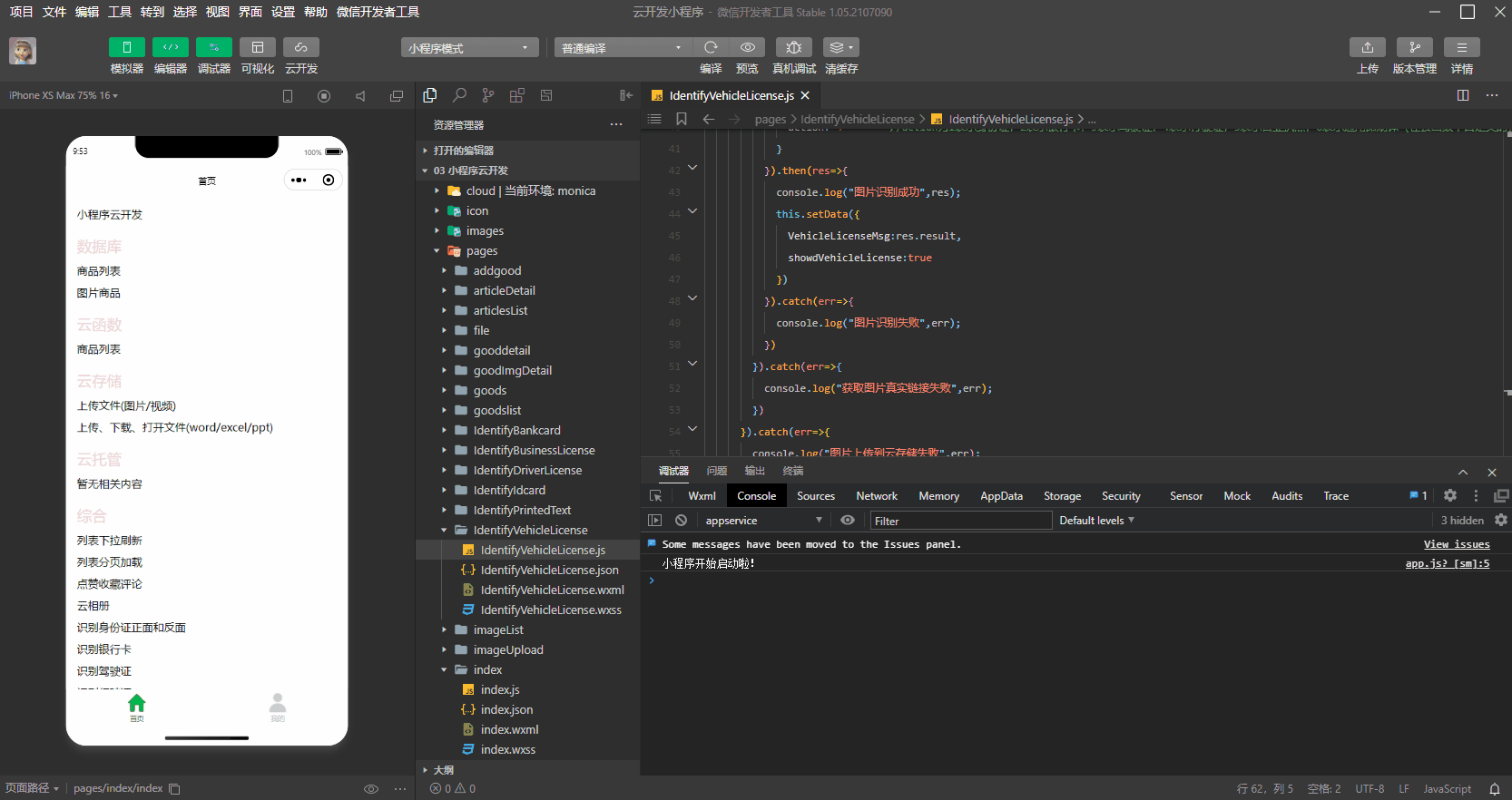
Task: Open the Storage devtools tab
Action: 1062,496
